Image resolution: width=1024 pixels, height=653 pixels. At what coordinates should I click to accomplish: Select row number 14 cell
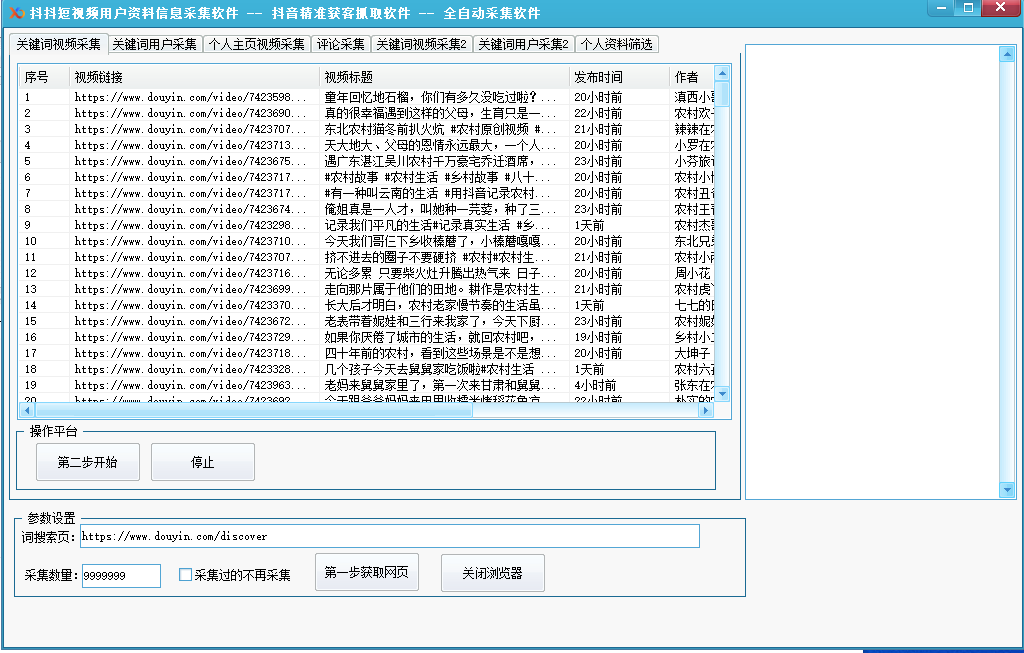tap(31, 305)
